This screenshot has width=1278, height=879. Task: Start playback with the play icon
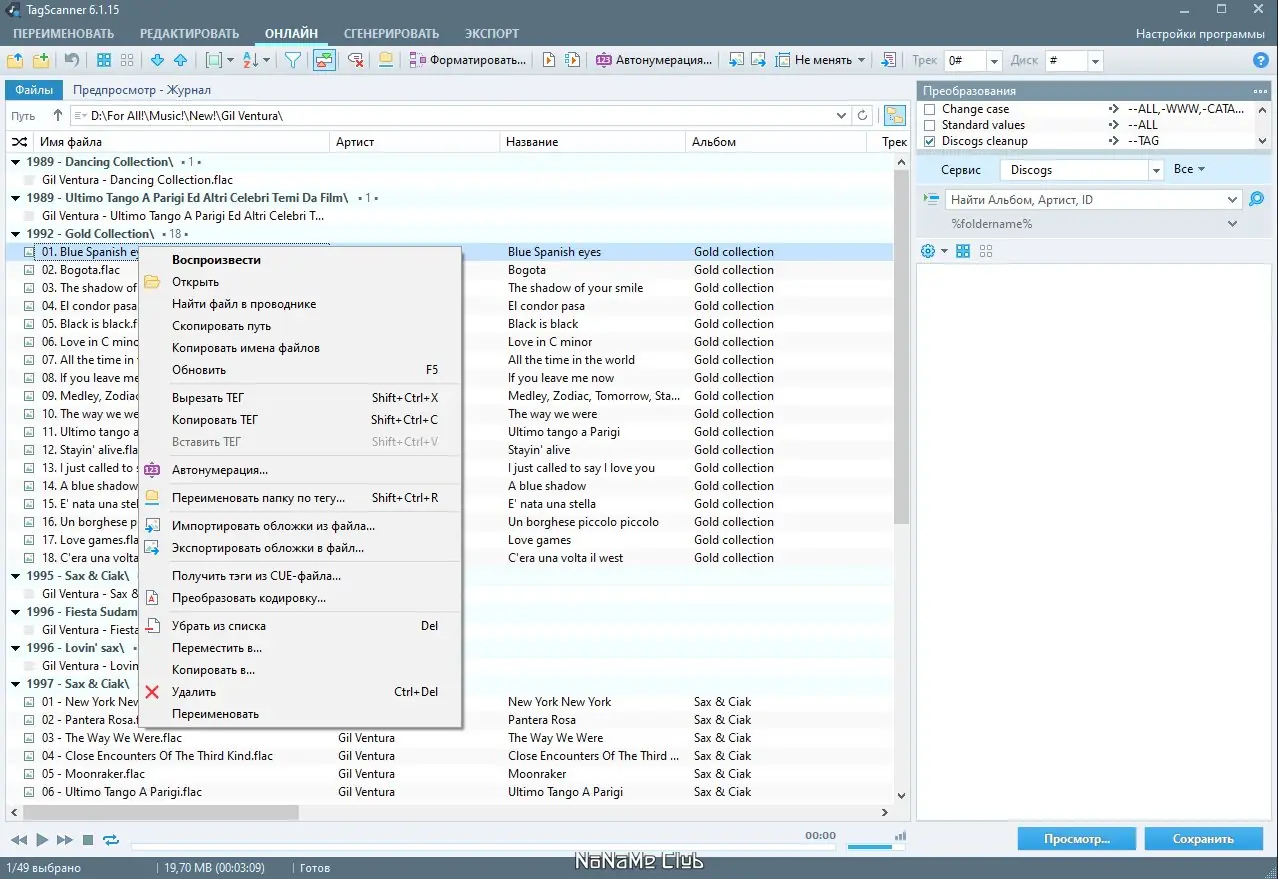point(41,840)
